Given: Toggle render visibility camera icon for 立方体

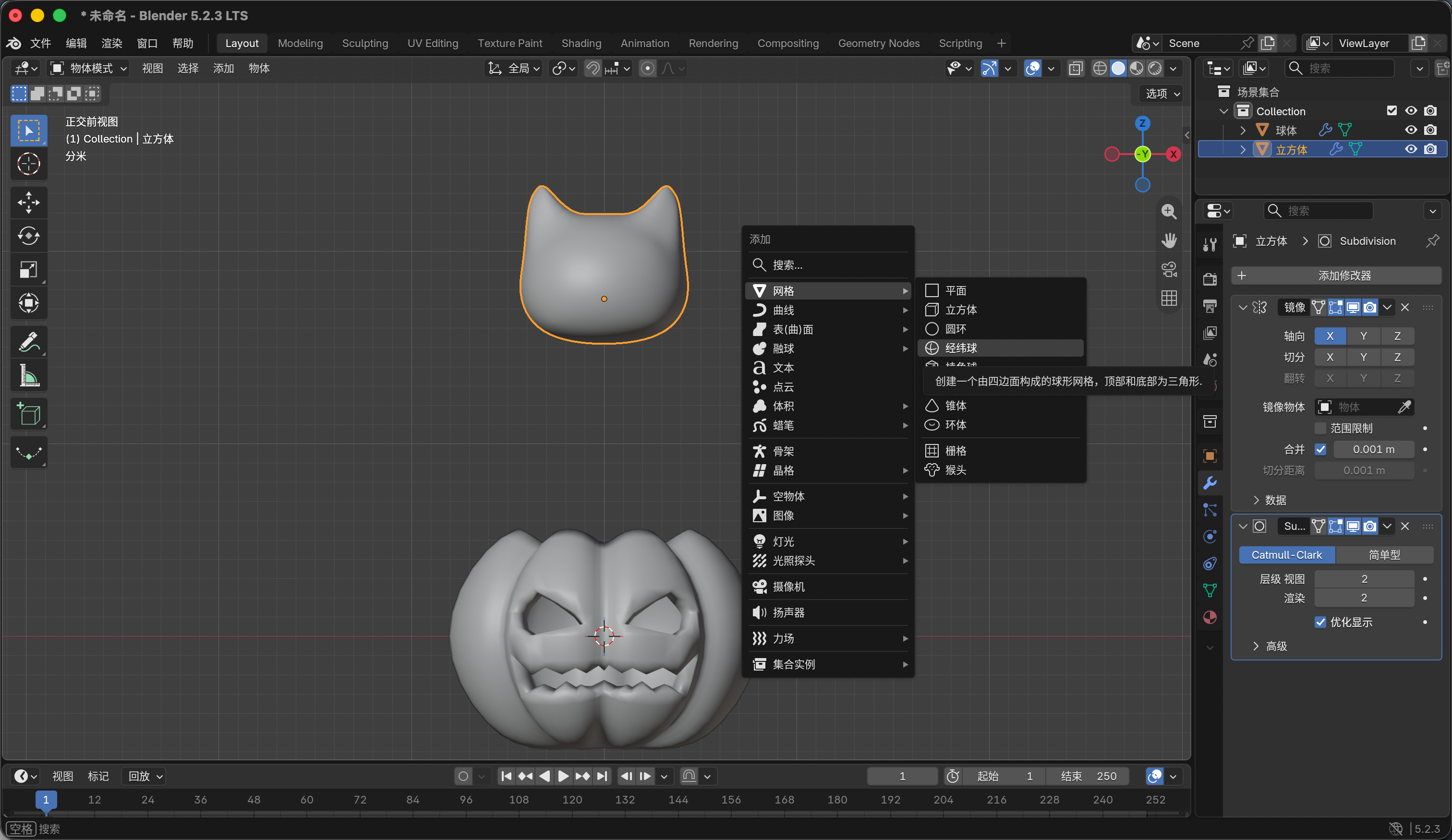Looking at the screenshot, I should tap(1430, 149).
